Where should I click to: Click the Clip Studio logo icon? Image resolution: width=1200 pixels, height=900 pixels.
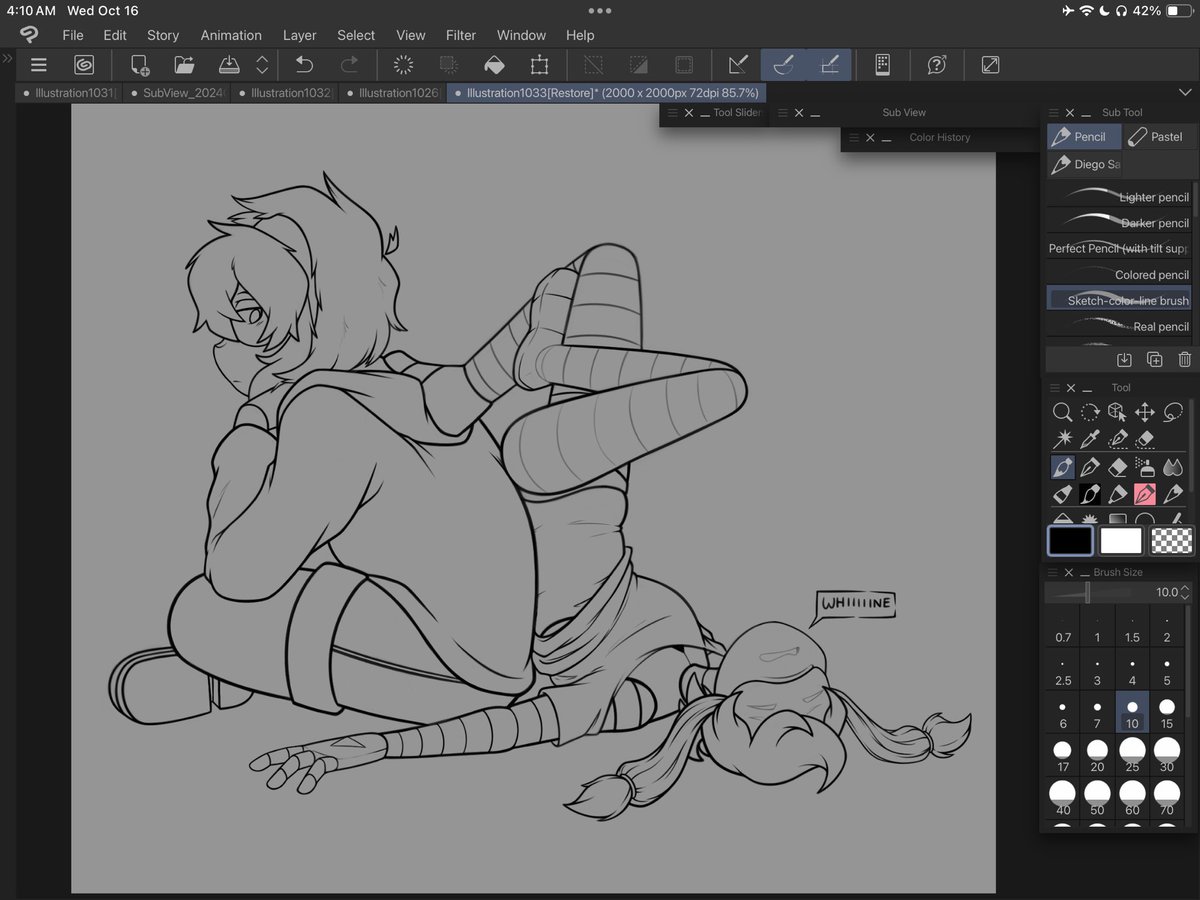click(x=29, y=35)
